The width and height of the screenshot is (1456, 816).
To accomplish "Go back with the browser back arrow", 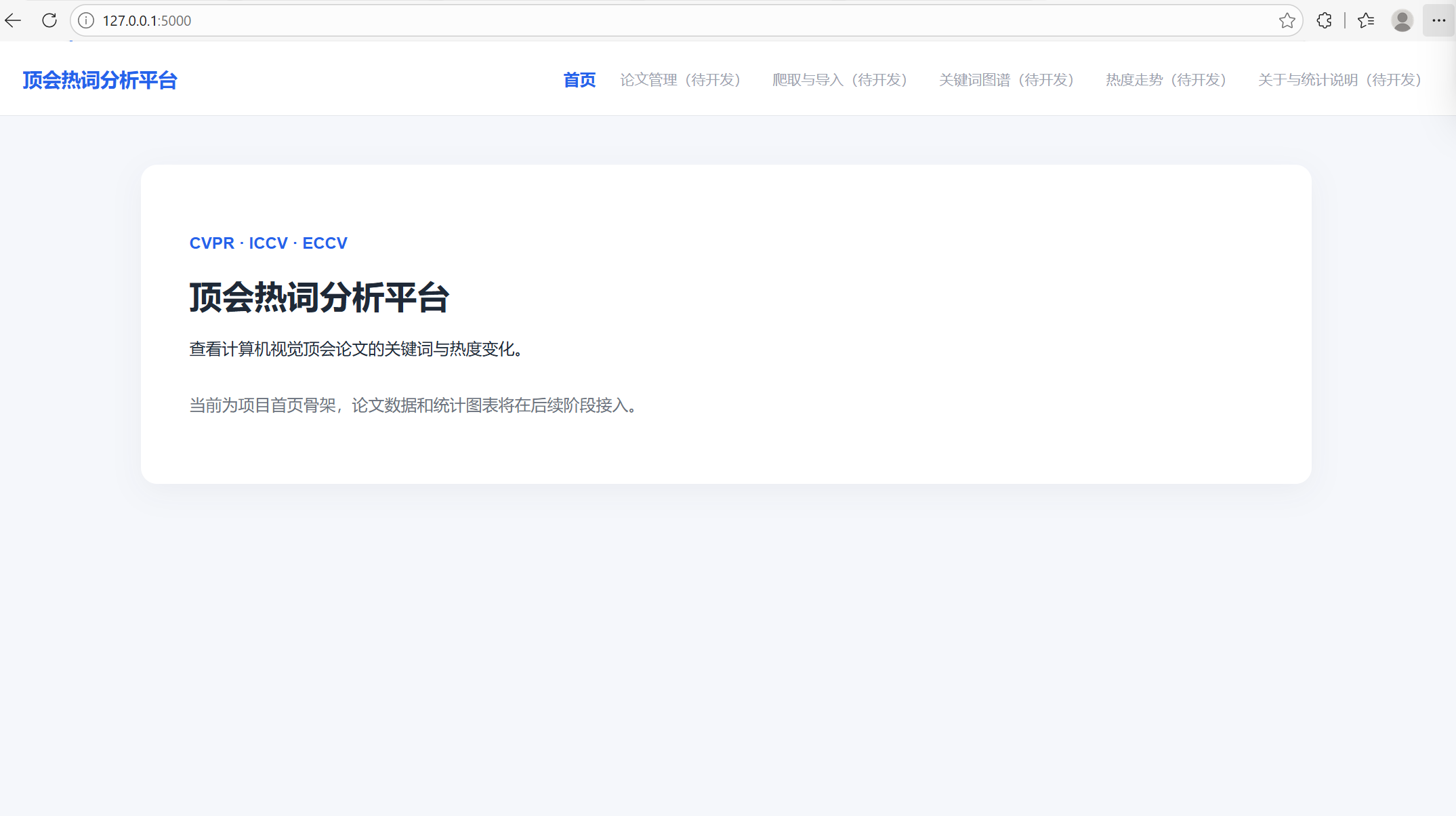I will pos(13,20).
